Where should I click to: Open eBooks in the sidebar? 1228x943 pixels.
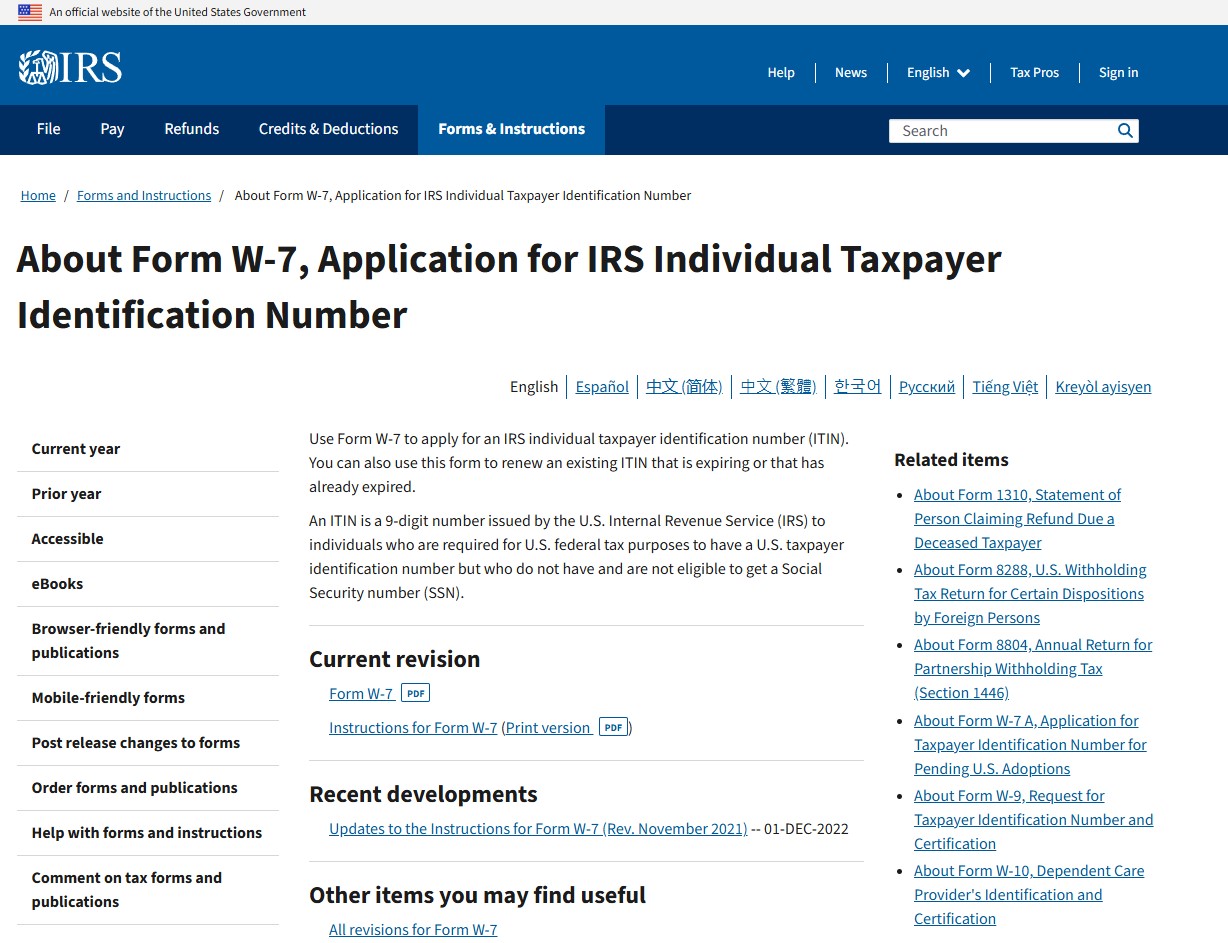click(x=148, y=584)
